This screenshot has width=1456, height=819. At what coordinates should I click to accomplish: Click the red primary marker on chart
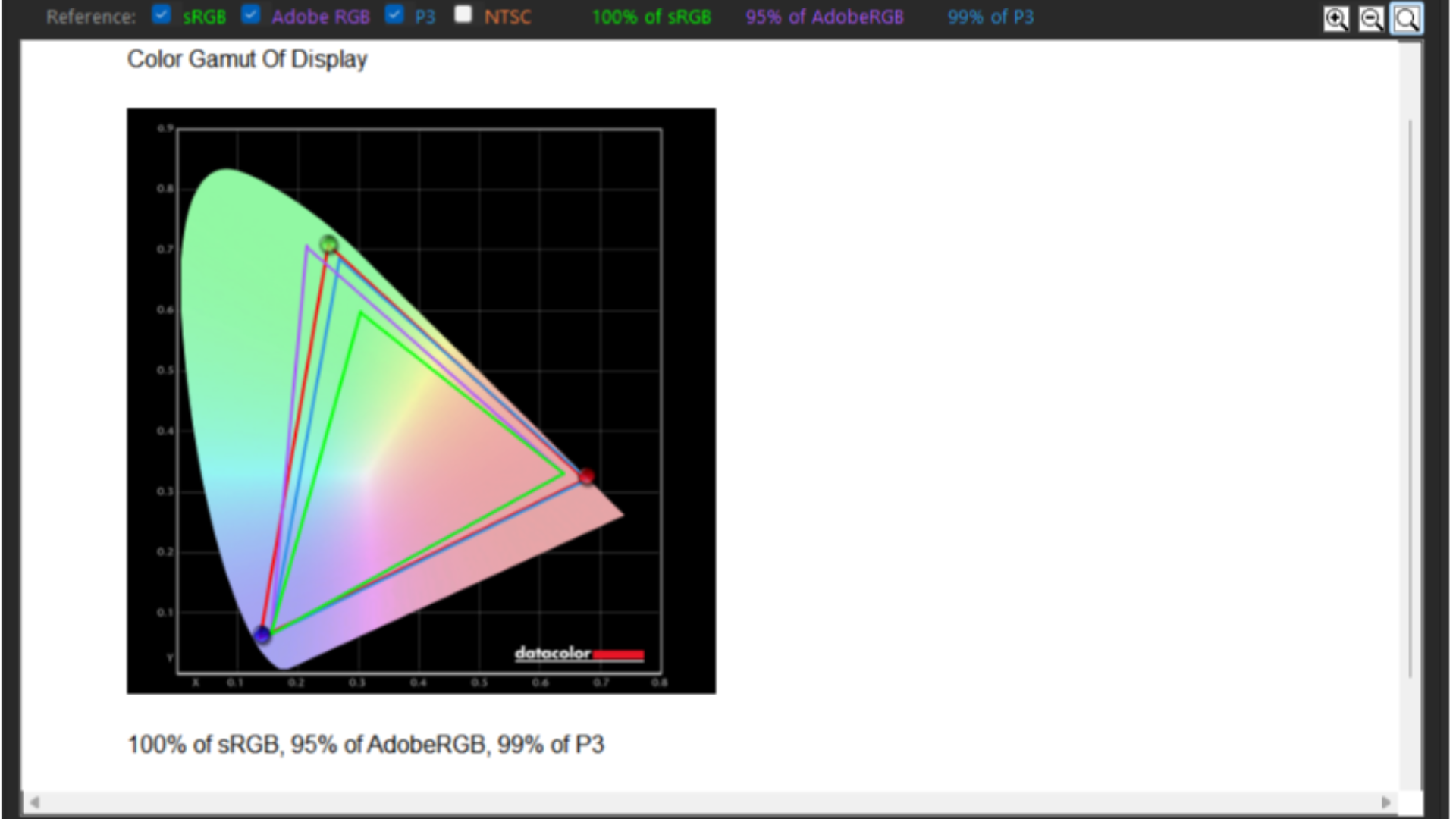coord(586,476)
